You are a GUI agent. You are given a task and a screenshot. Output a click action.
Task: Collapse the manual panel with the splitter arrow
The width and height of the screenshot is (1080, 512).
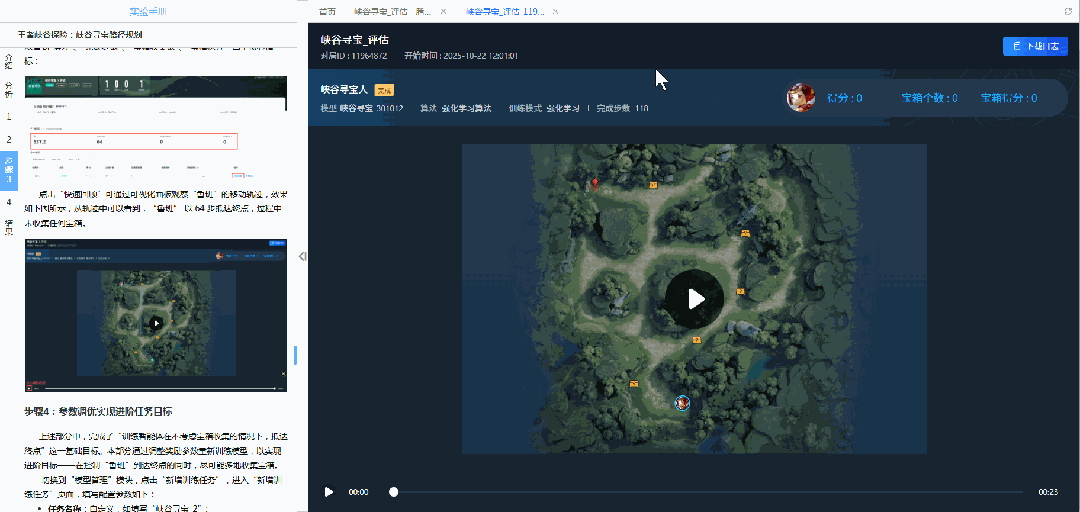click(x=302, y=257)
